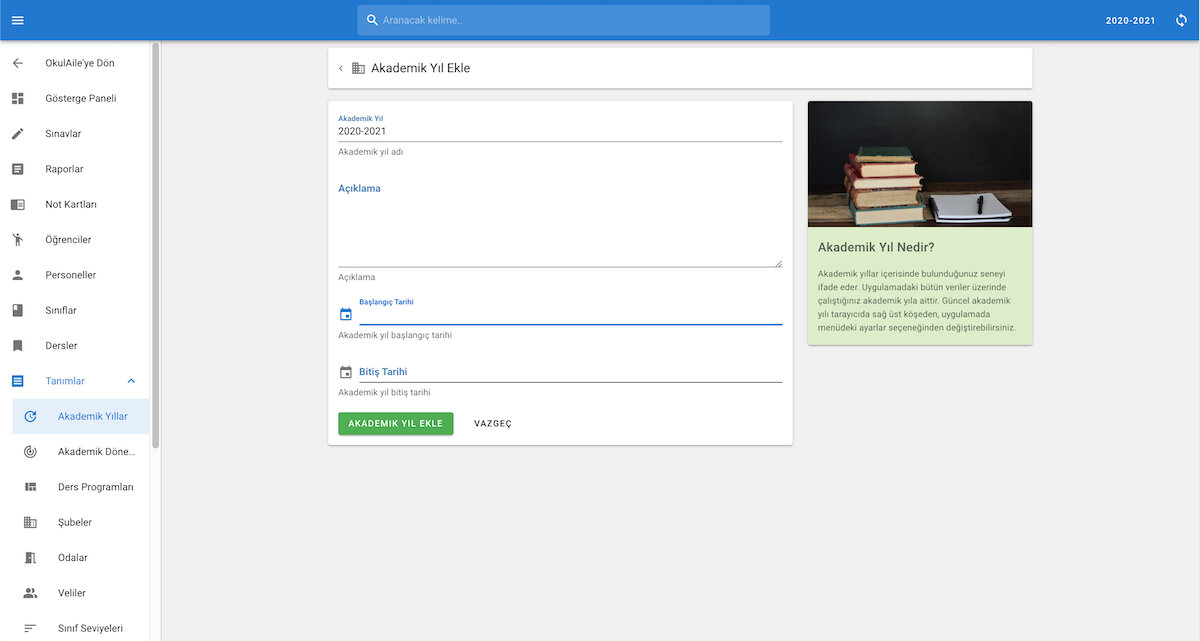Click the Not Kartları card icon
Screen dimensions: 1200x641
[17, 204]
